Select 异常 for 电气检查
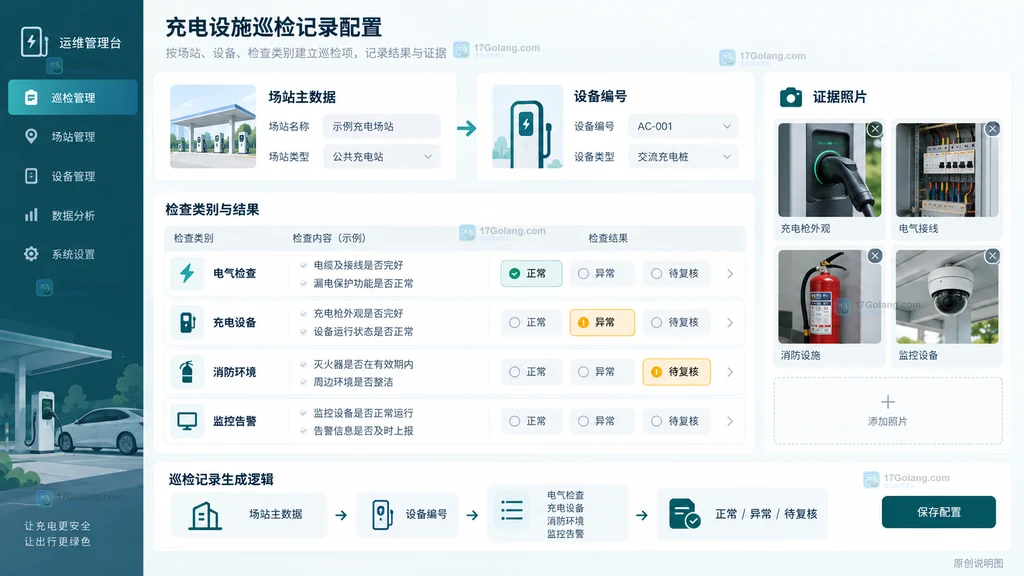Viewport: 1024px width, 576px height. [601, 274]
